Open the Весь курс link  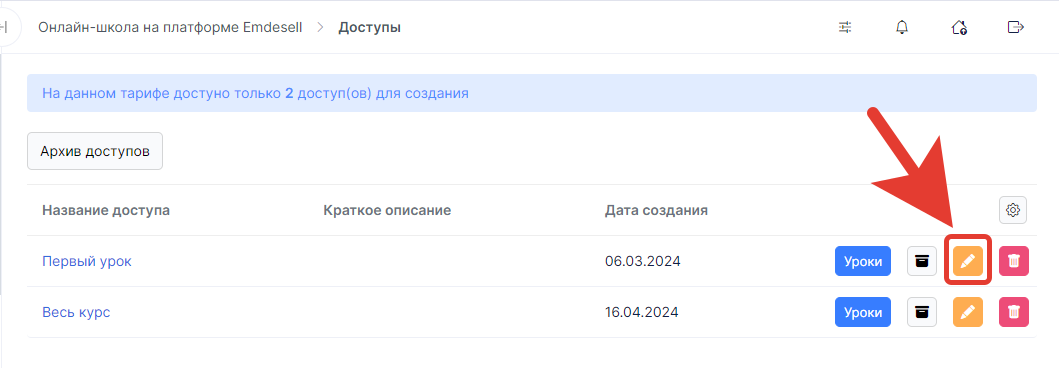pos(76,313)
